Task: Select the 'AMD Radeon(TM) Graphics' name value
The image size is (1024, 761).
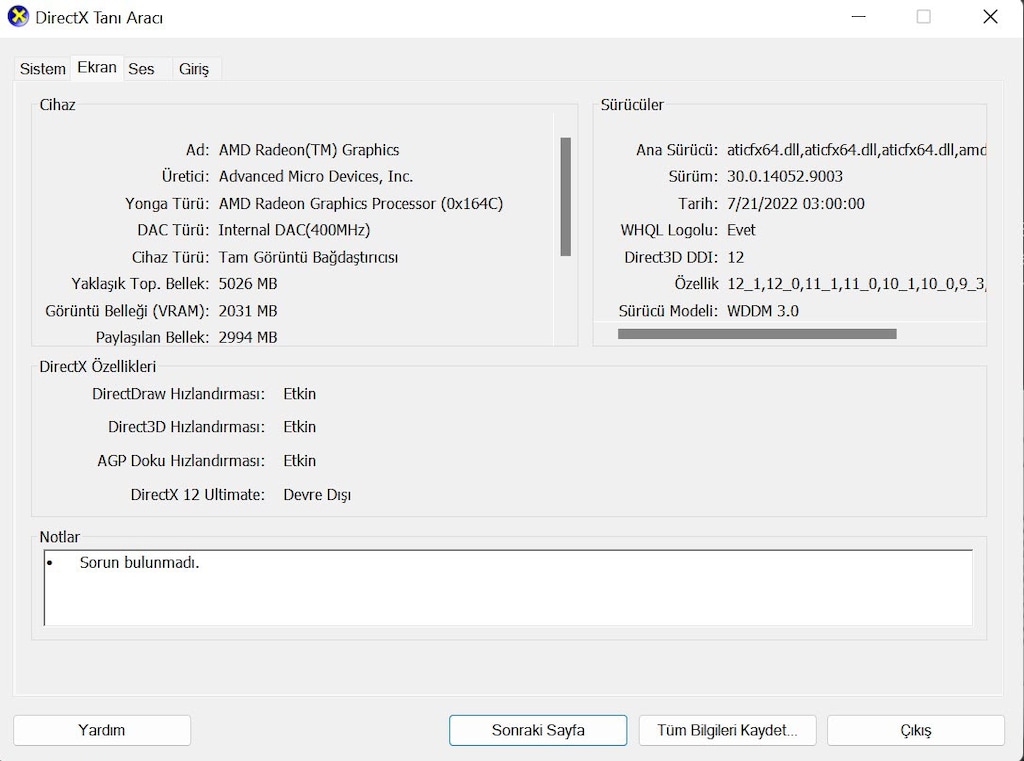Action: tap(309, 150)
